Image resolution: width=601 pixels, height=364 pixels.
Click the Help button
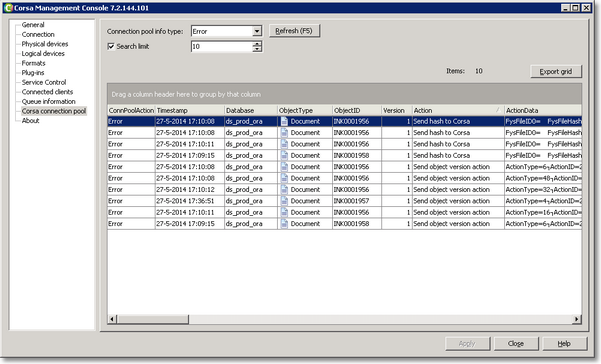pos(564,344)
